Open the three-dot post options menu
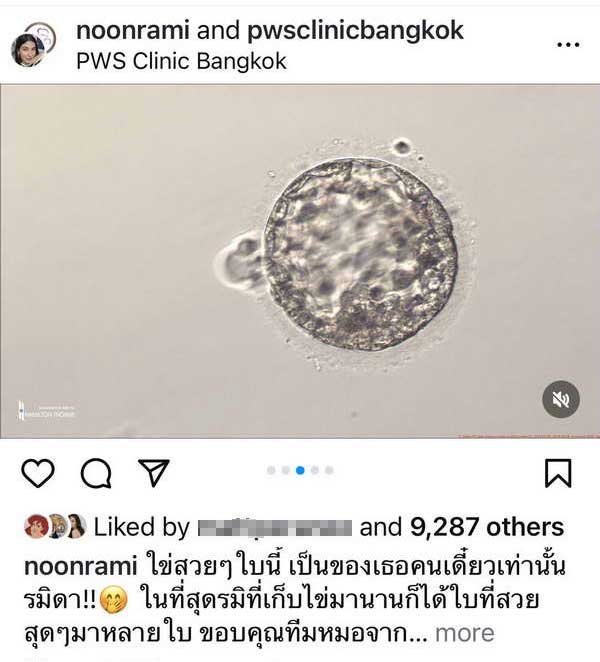The height and width of the screenshot is (662, 600). point(568,44)
